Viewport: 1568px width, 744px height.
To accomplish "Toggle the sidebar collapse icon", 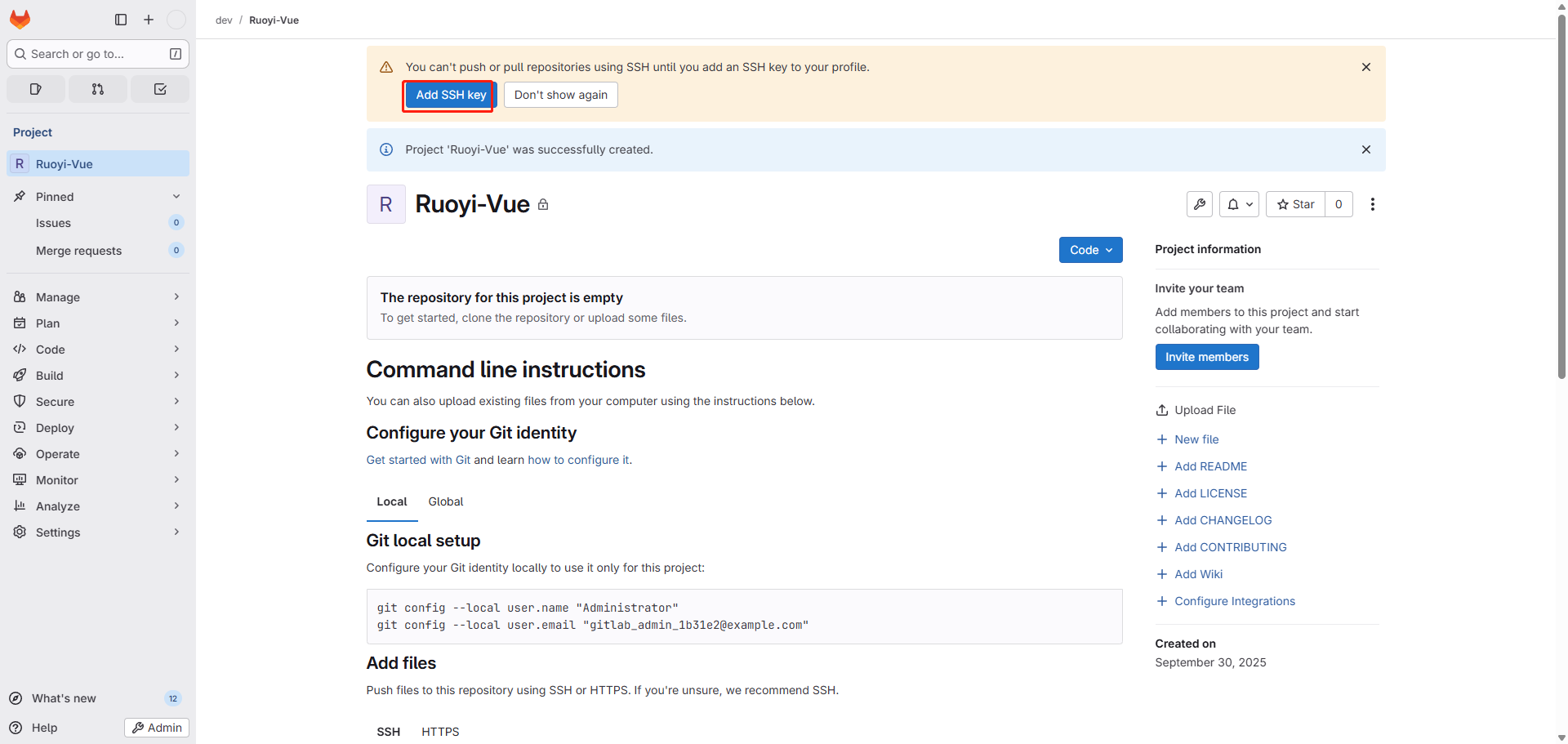I will click(121, 20).
